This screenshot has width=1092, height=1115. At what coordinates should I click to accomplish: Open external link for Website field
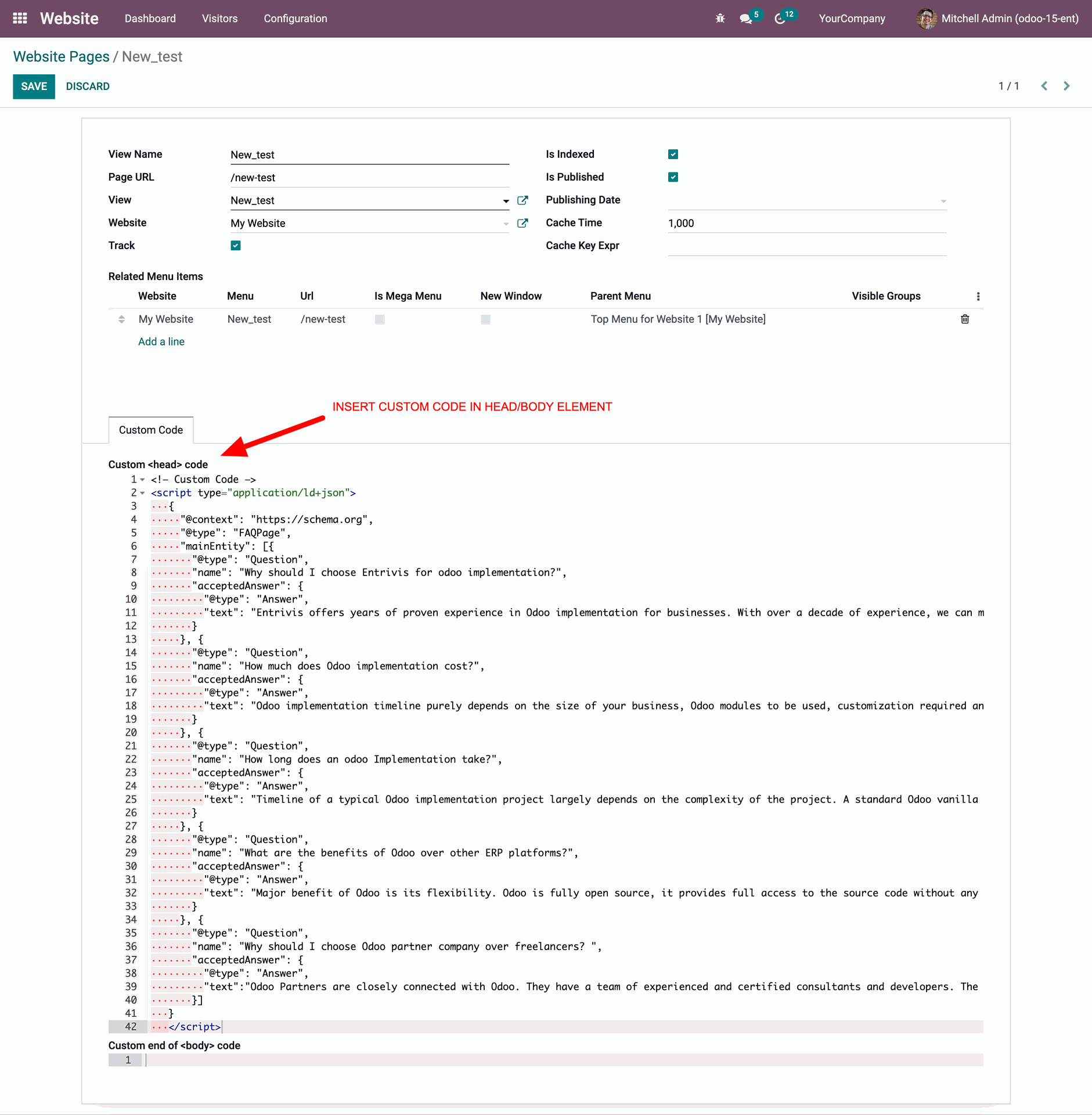coord(522,223)
